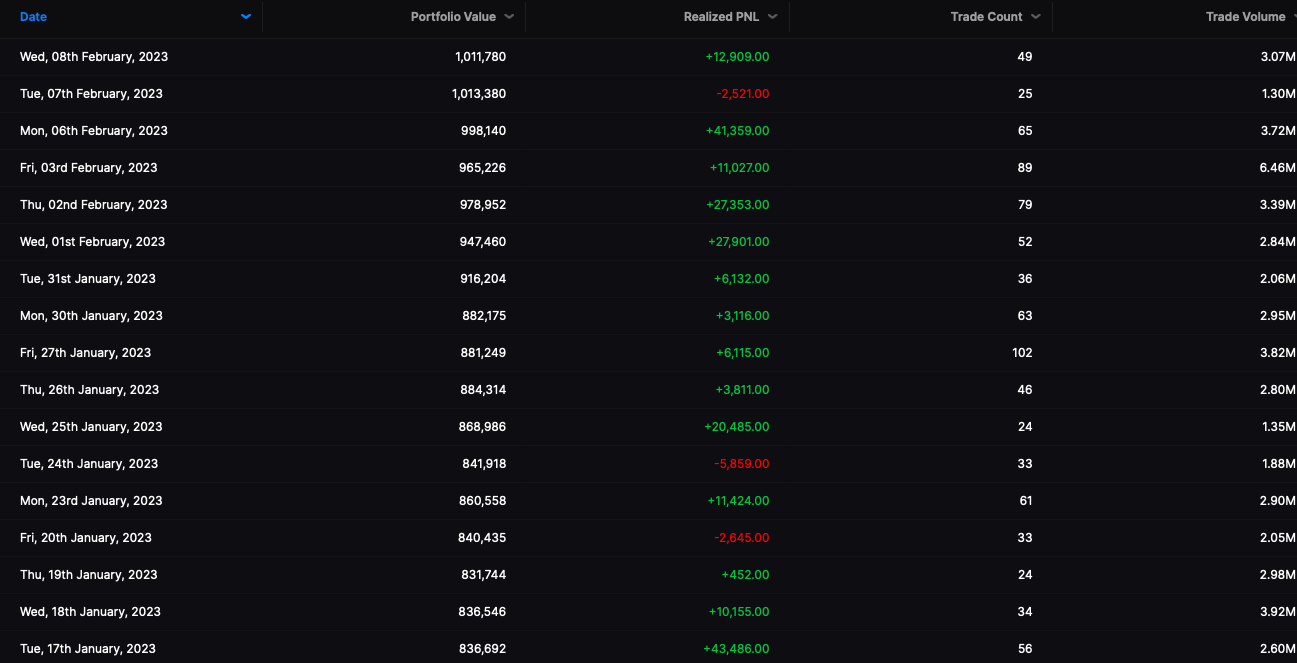Image resolution: width=1297 pixels, height=663 pixels.
Task: Click the Date column header label
Action: tap(33, 17)
